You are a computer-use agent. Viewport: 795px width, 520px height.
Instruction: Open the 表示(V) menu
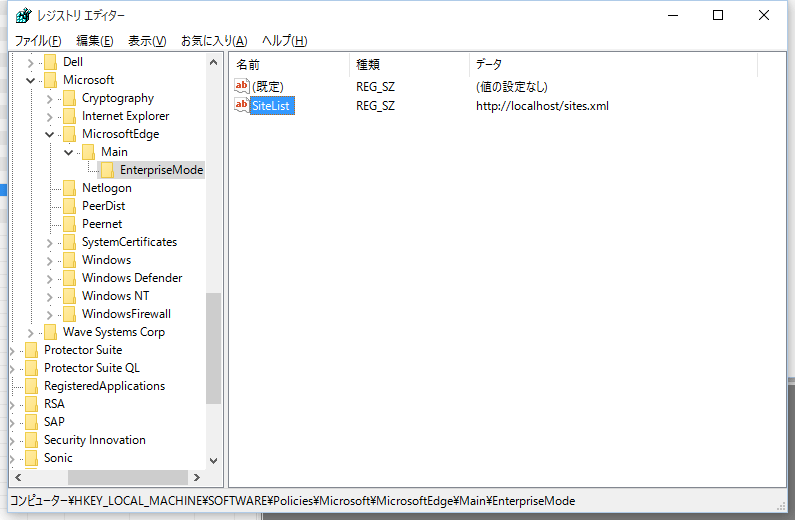click(x=147, y=41)
